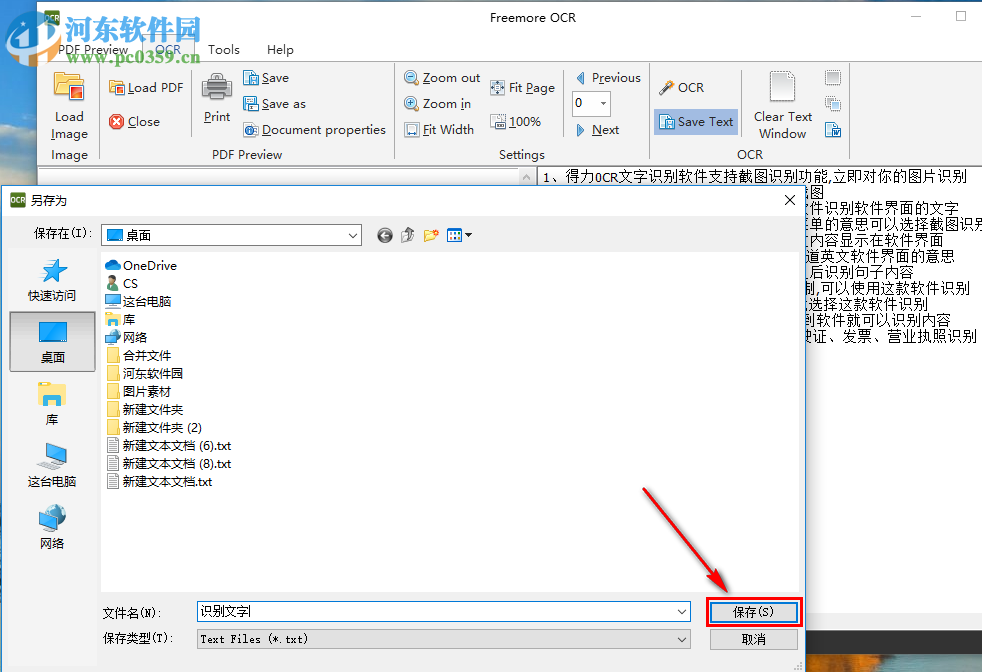Click the preview pane scroll-up arrow

527,177
